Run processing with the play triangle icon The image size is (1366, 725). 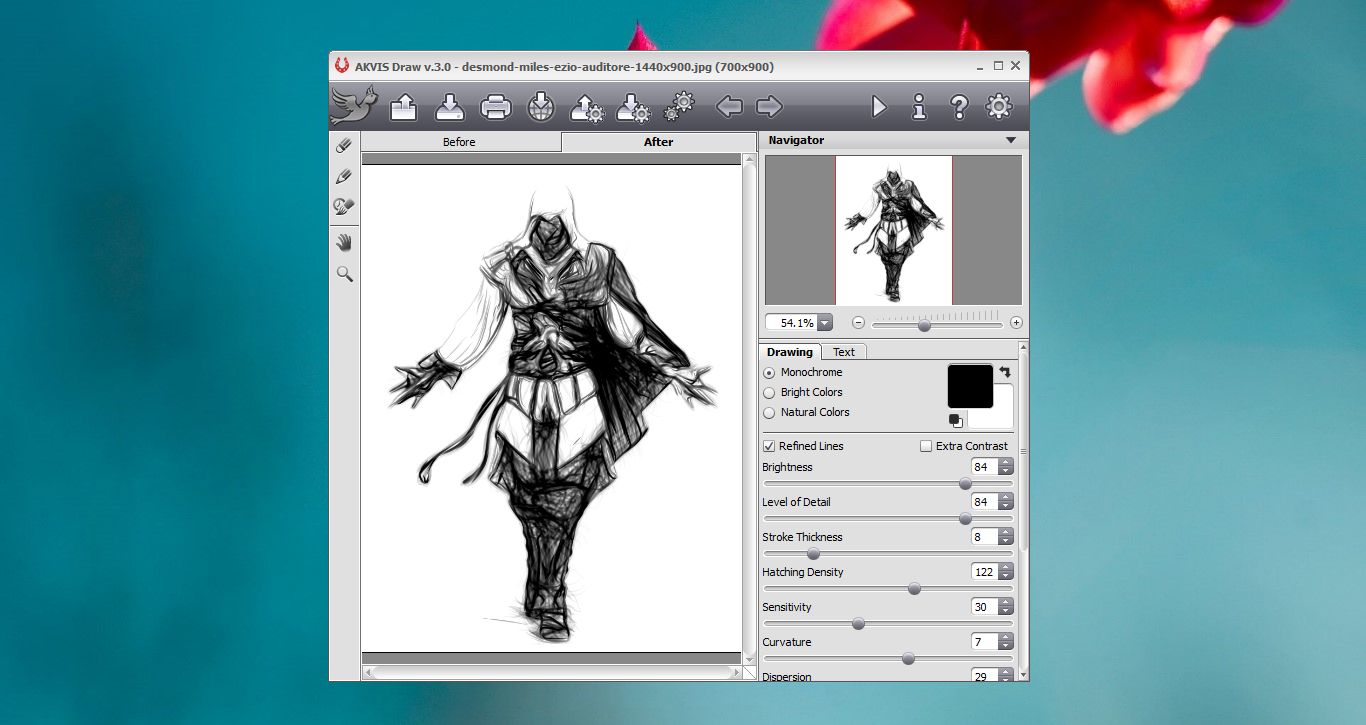879,106
